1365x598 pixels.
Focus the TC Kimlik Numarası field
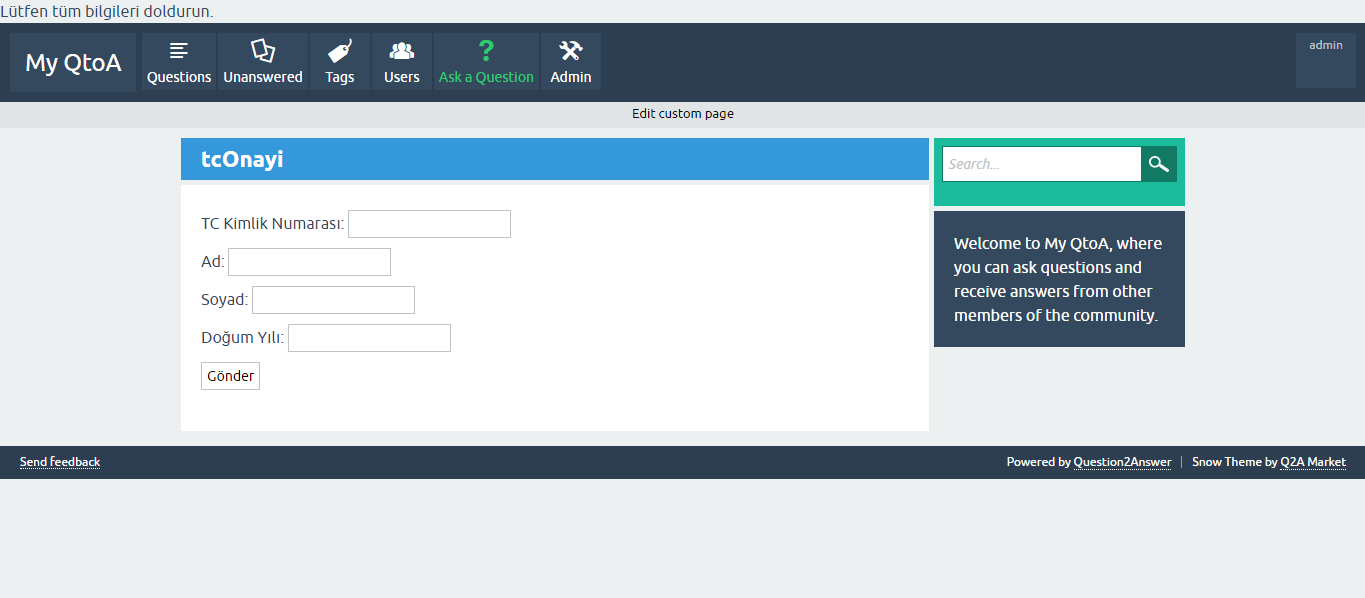[x=429, y=224]
